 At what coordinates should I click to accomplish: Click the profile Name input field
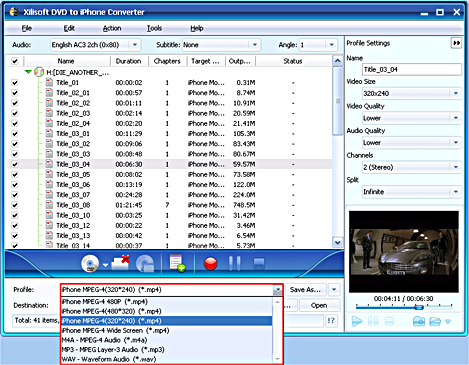412,70
